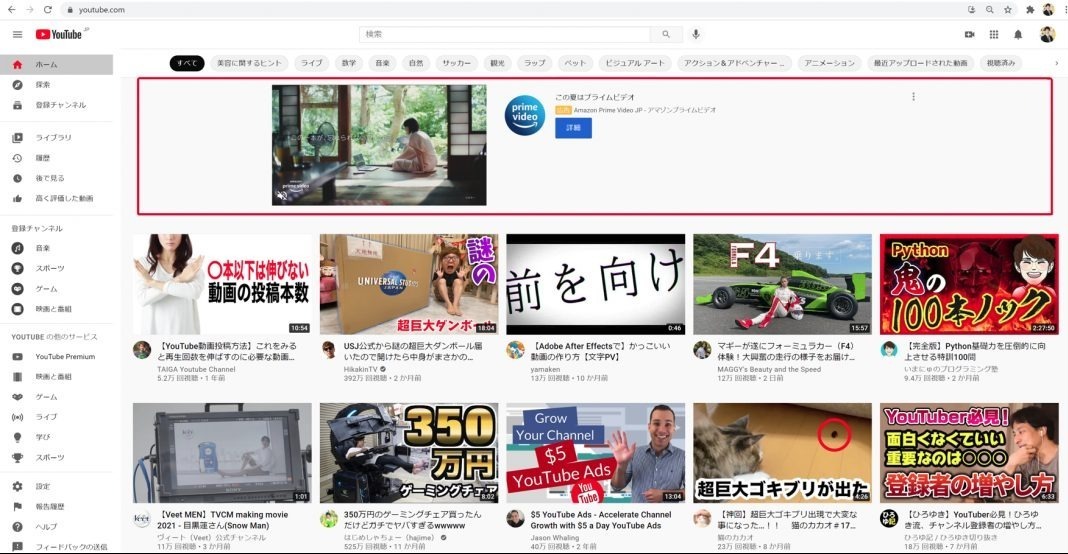Open the $5 YouTube Ads video title
The height and width of the screenshot is (554, 1068).
[601, 520]
